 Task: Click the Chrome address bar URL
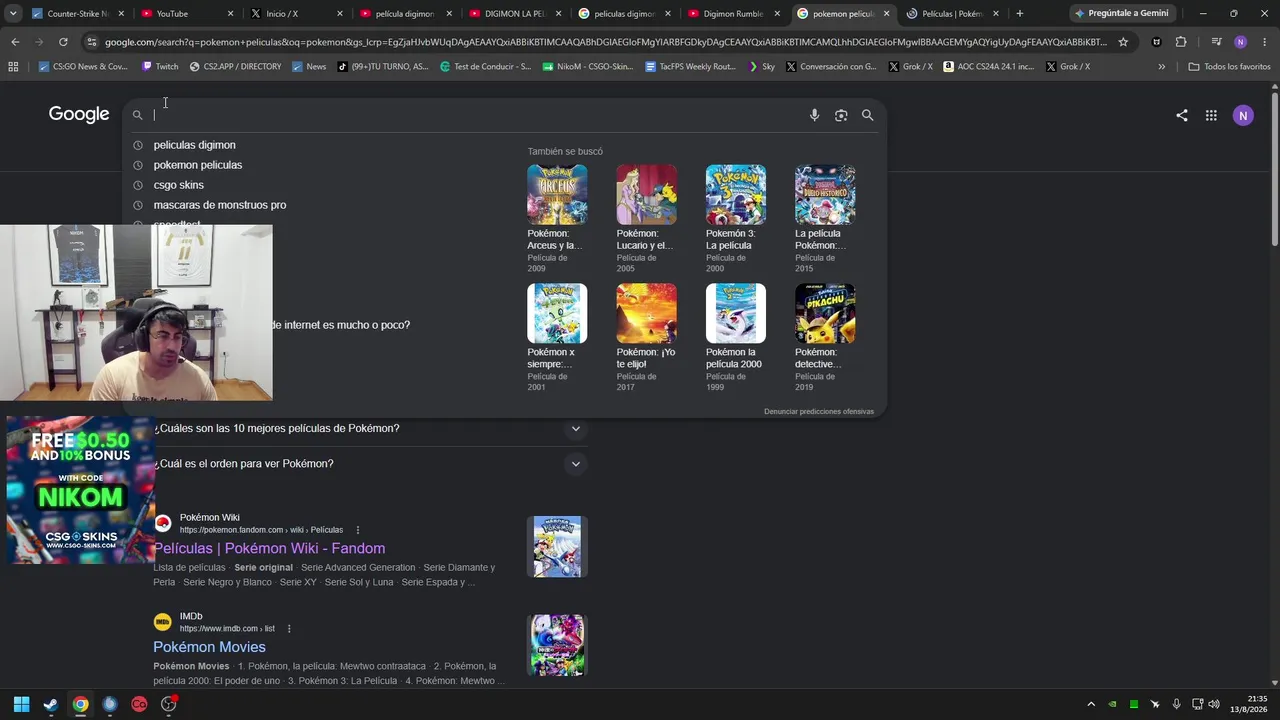tap(605, 42)
